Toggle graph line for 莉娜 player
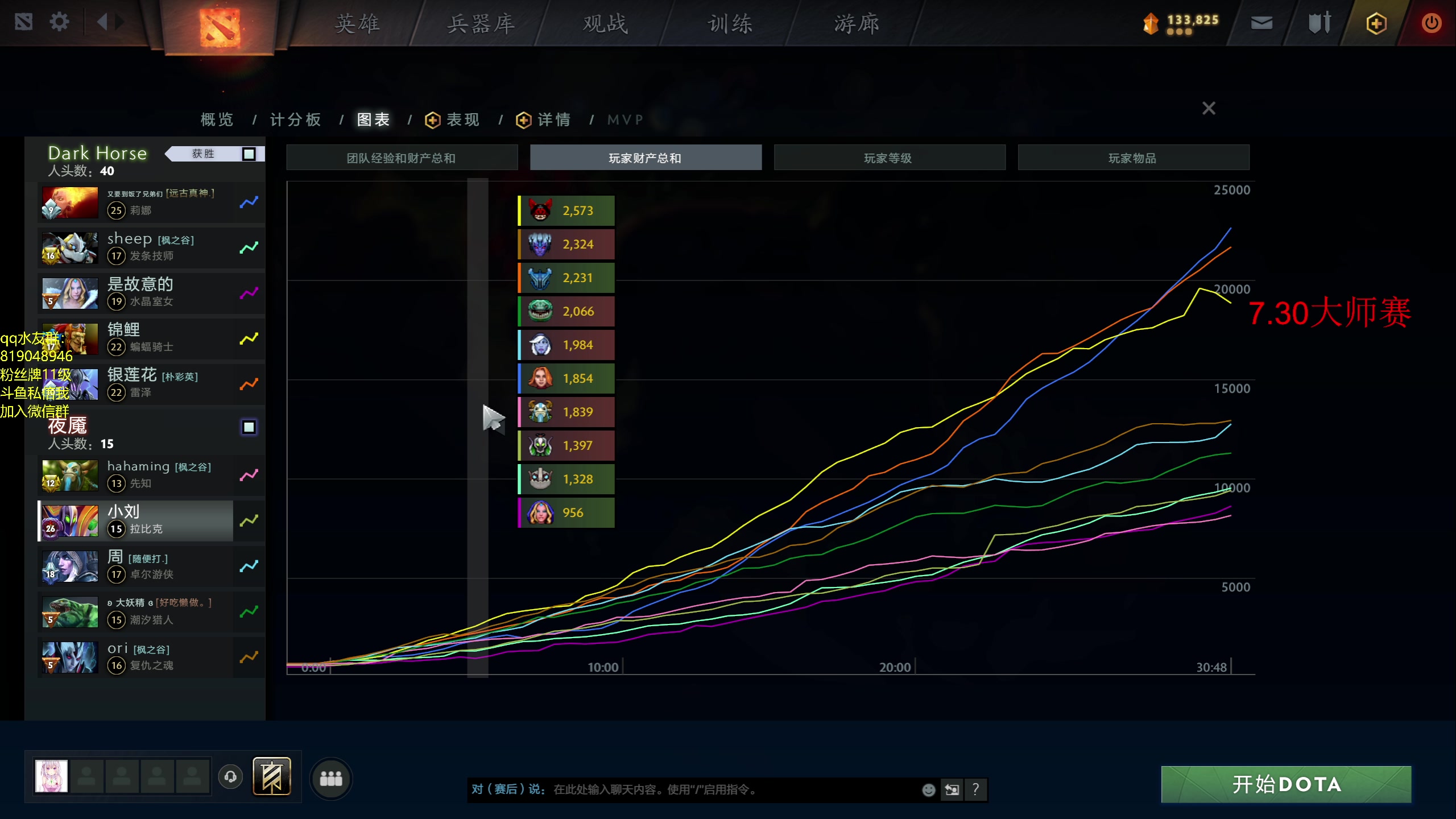Viewport: 1456px width, 819px height. point(249,202)
